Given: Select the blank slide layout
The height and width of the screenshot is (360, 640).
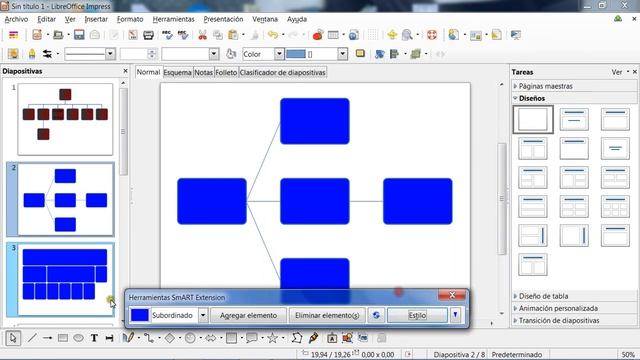Looking at the screenshot, I should click(x=533, y=119).
